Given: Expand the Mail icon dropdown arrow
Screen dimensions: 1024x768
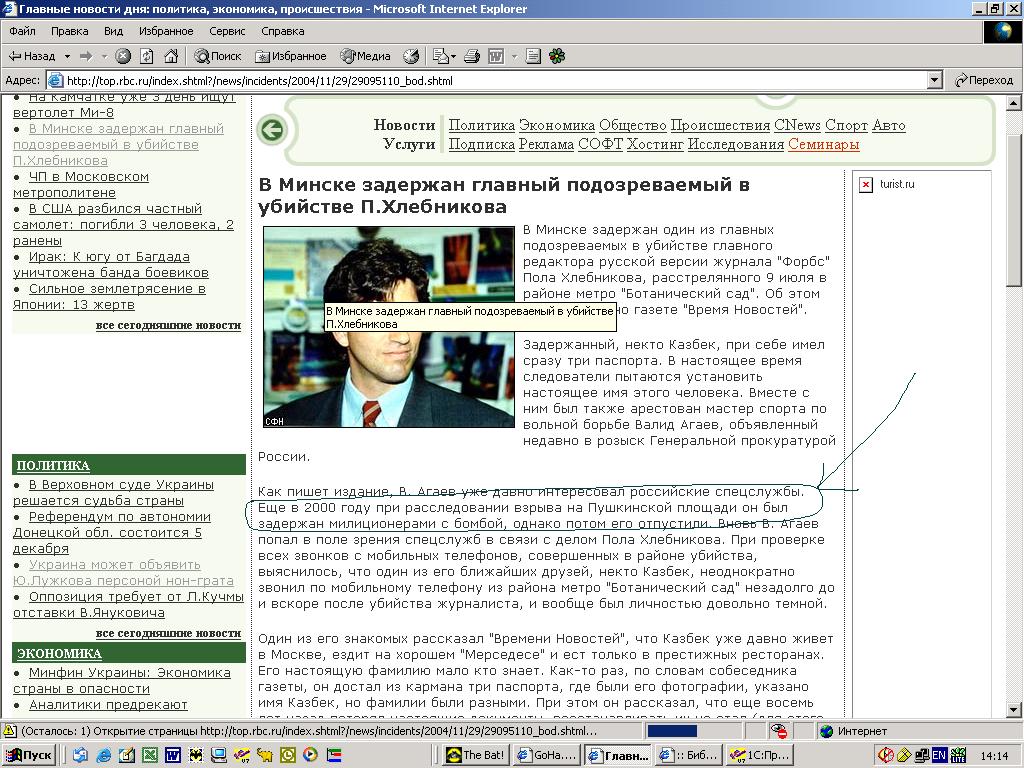Looking at the screenshot, I should pyautogui.click(x=453, y=56).
